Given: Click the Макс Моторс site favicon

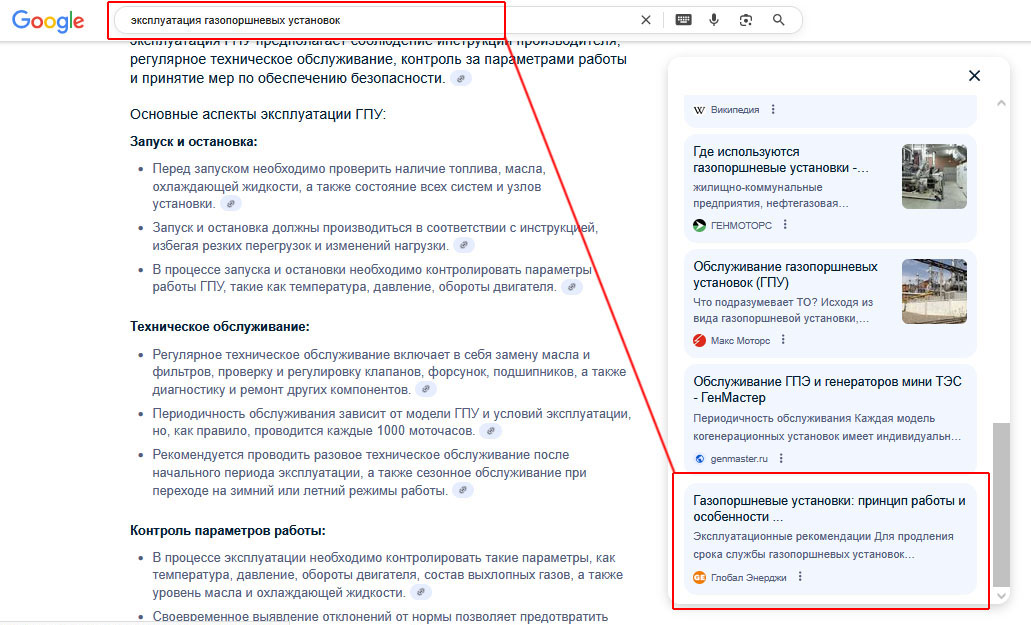Looking at the screenshot, I should coord(700,340).
